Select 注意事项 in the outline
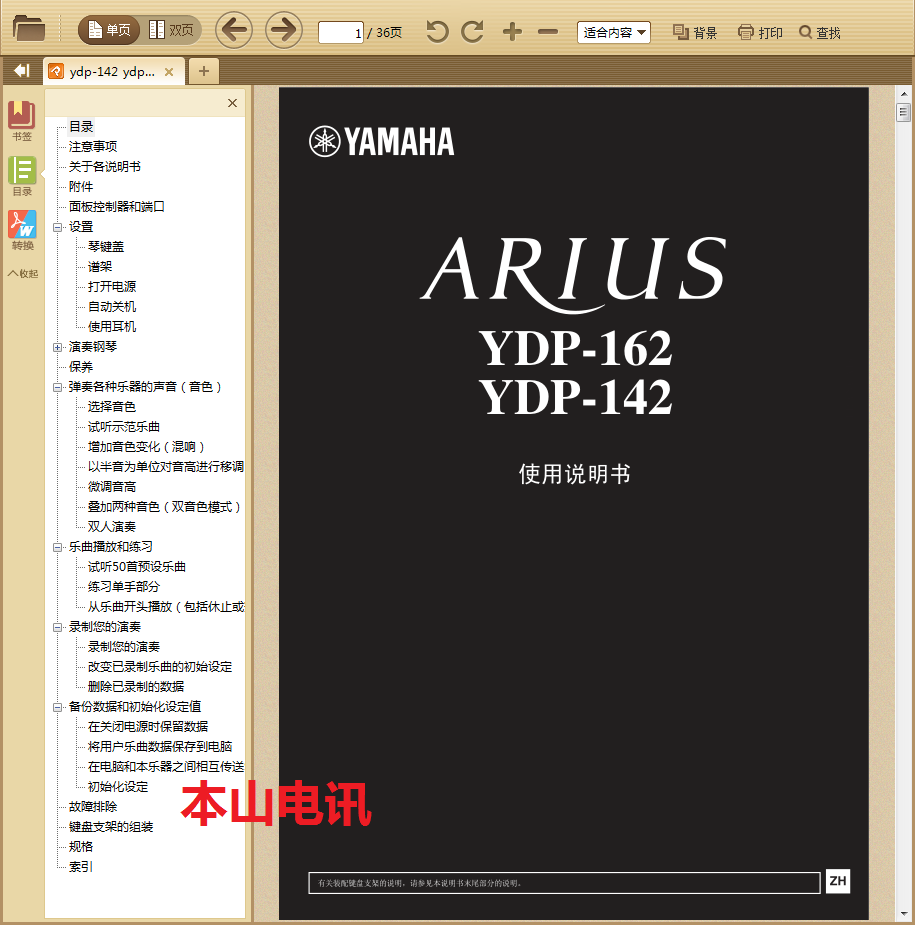 click(x=93, y=146)
